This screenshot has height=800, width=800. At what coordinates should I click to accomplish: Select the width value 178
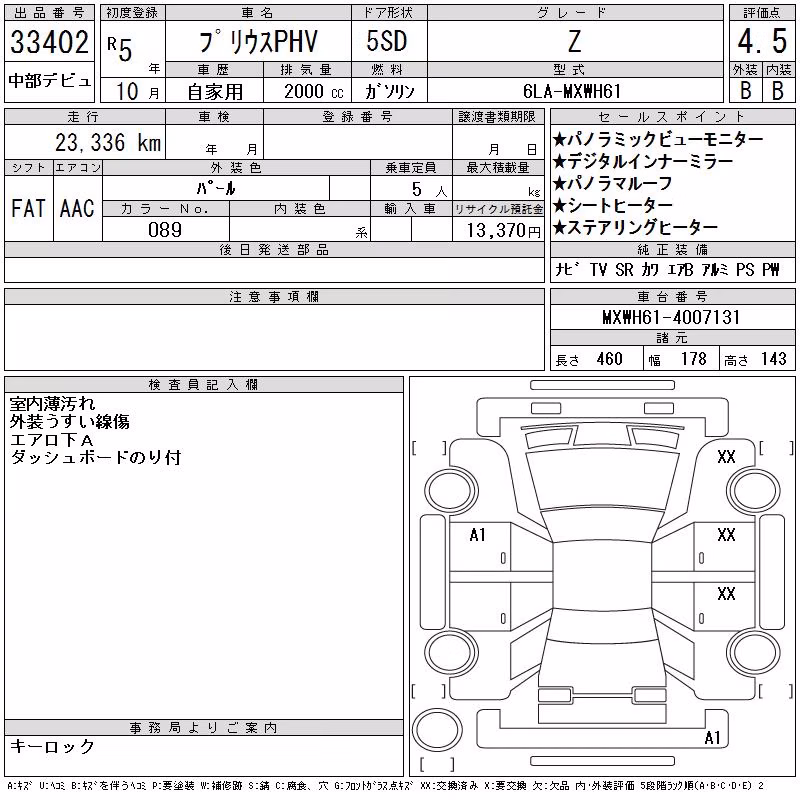(693, 359)
